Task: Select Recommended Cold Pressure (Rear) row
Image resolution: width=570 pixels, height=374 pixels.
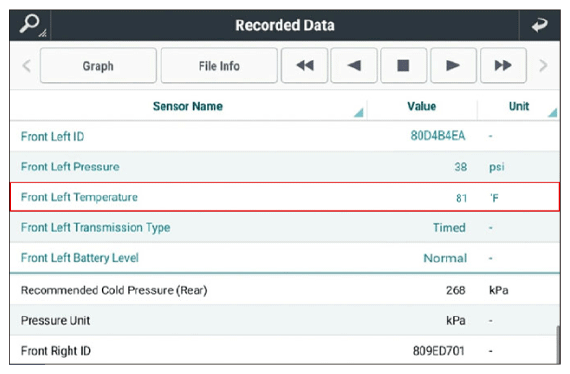Action: pyautogui.click(x=285, y=290)
